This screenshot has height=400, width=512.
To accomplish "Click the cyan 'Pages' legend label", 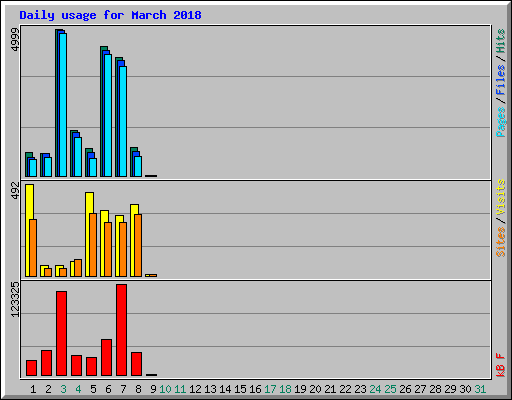I will 500,122.
